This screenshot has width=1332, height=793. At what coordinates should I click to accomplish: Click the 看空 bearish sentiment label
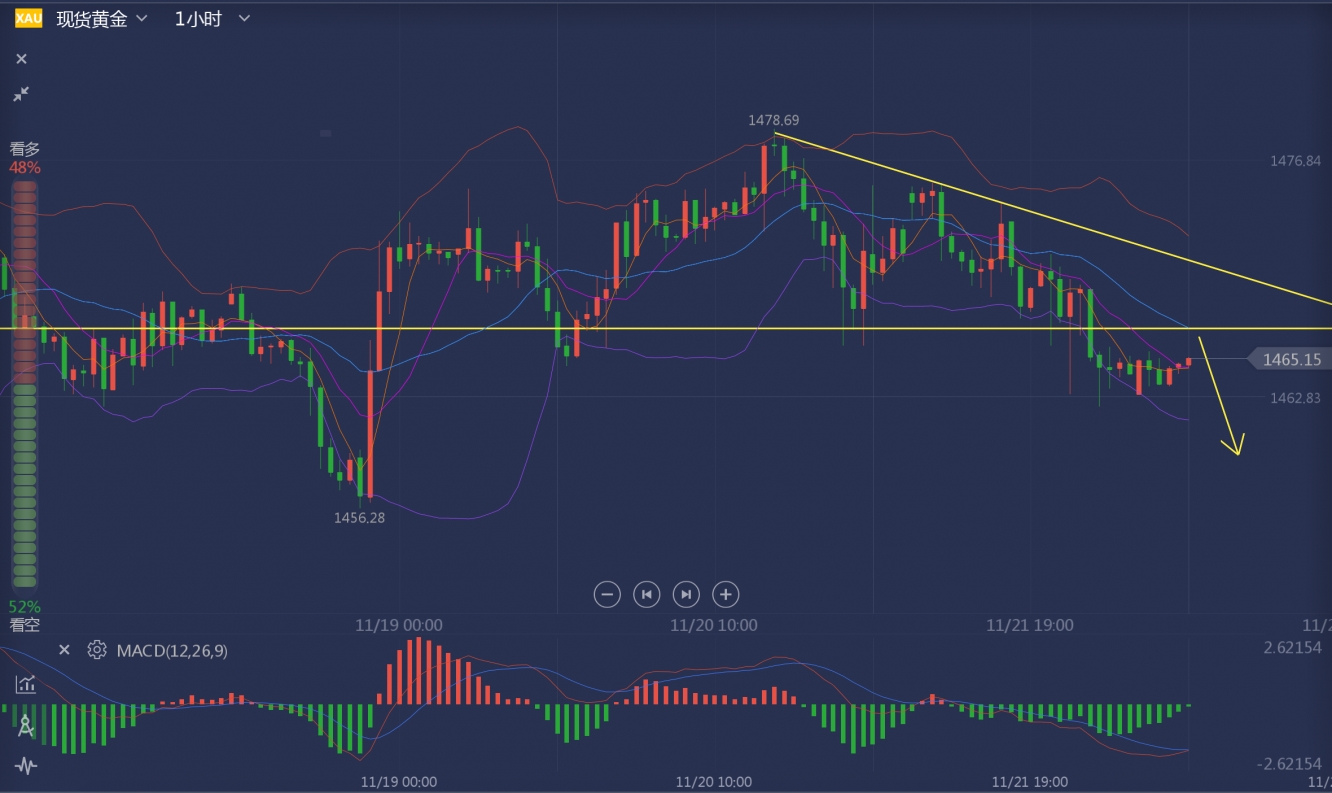tap(25, 625)
